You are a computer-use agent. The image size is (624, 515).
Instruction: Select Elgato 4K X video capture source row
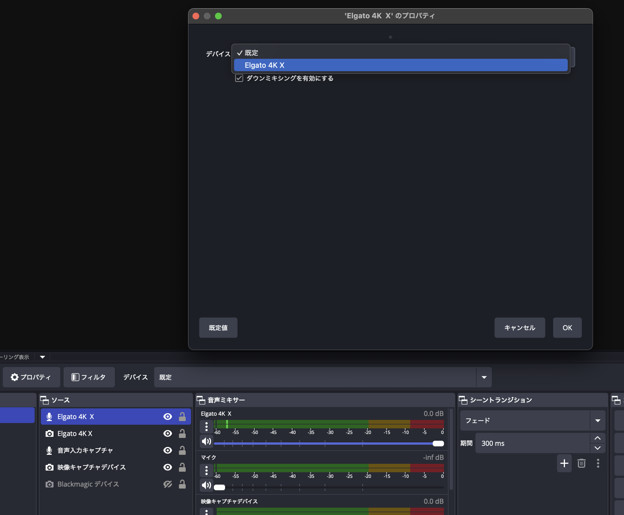[116, 433]
